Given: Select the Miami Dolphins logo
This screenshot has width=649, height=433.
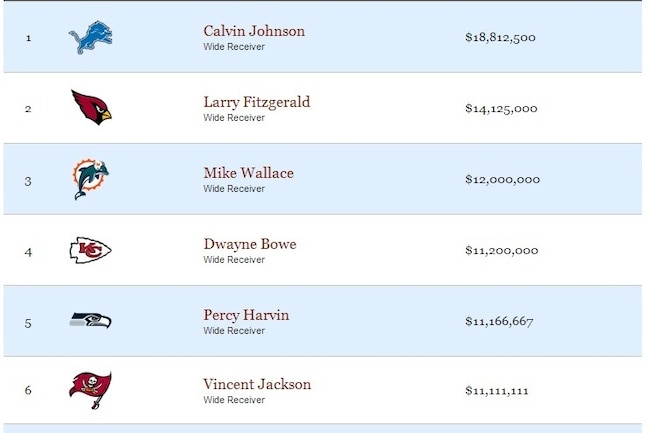Looking at the screenshot, I should 91,179.
